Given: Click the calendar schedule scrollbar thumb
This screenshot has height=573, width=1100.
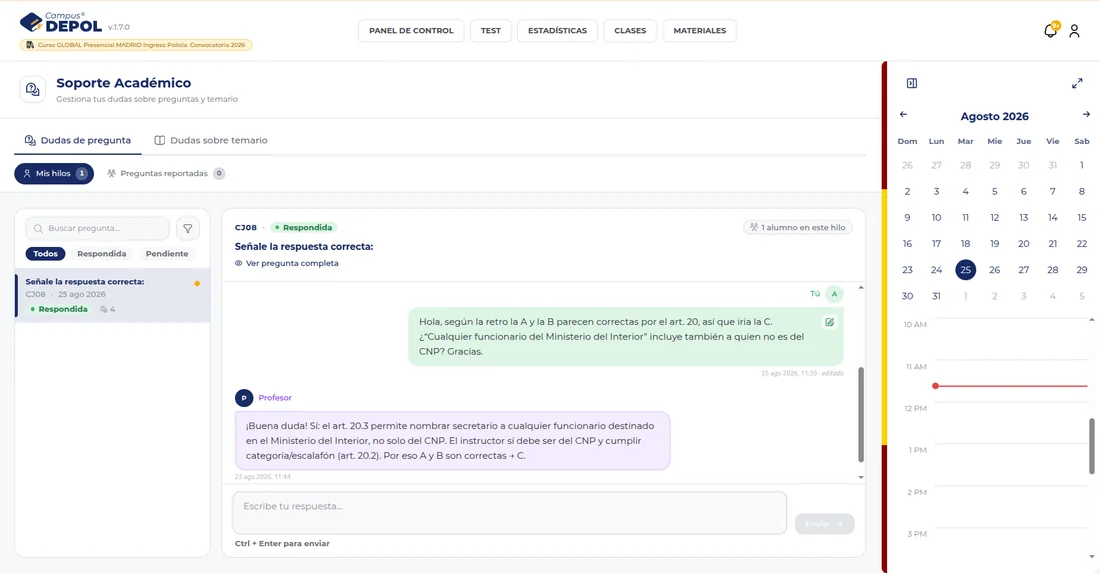Looking at the screenshot, I should coord(1092,446).
